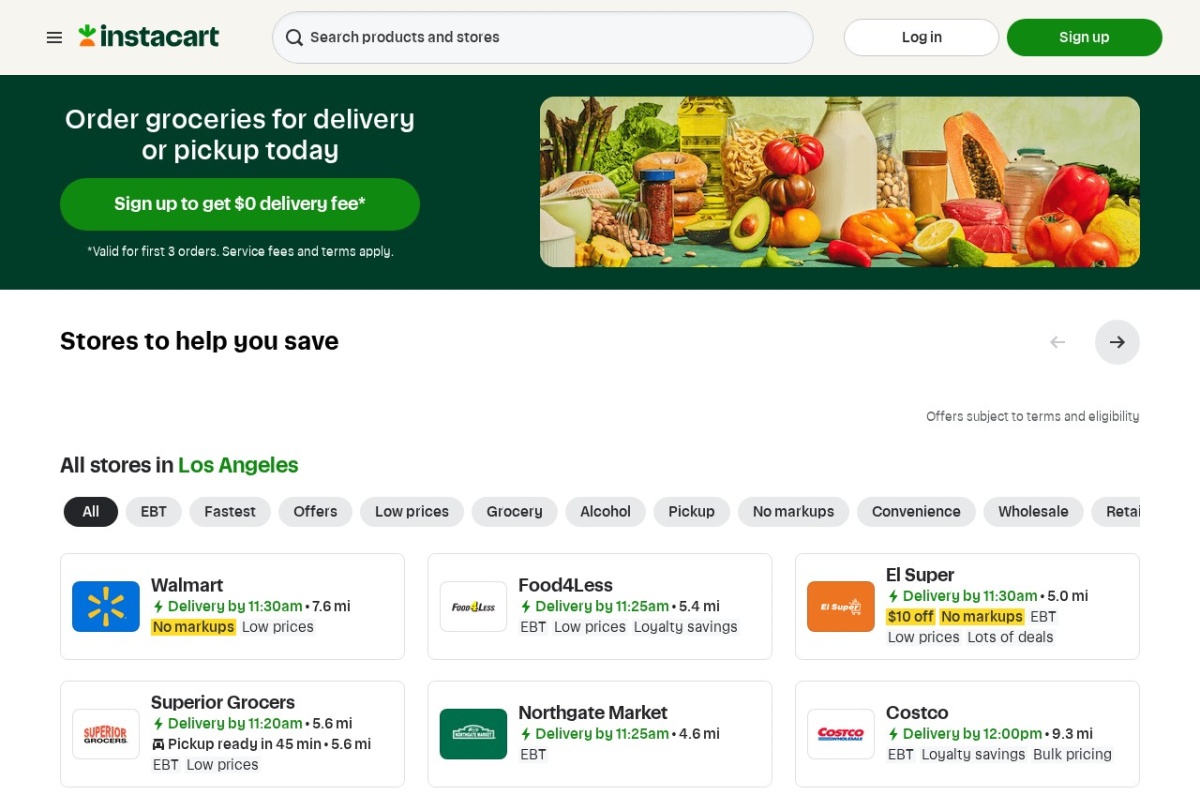Viewport: 1200px width, 800px height.
Task: Select the All filter chip
Action: 91,511
